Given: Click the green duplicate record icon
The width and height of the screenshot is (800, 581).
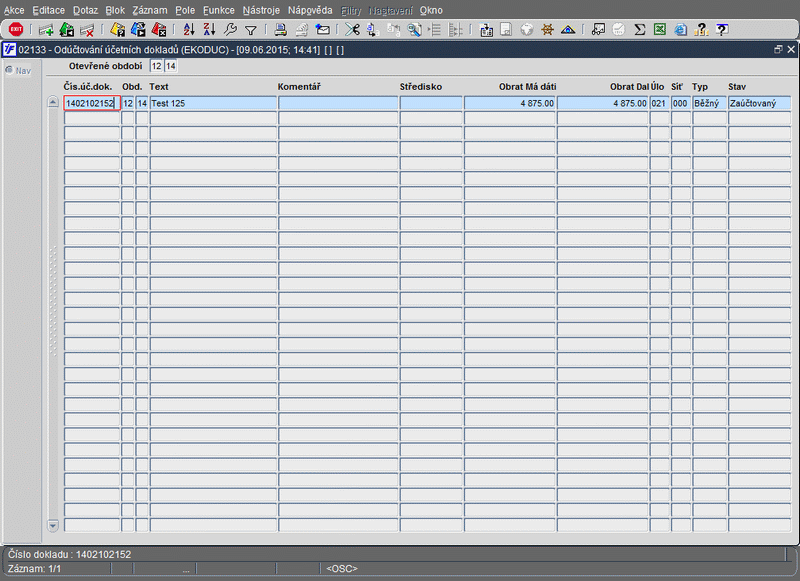Looking at the screenshot, I should (67, 30).
